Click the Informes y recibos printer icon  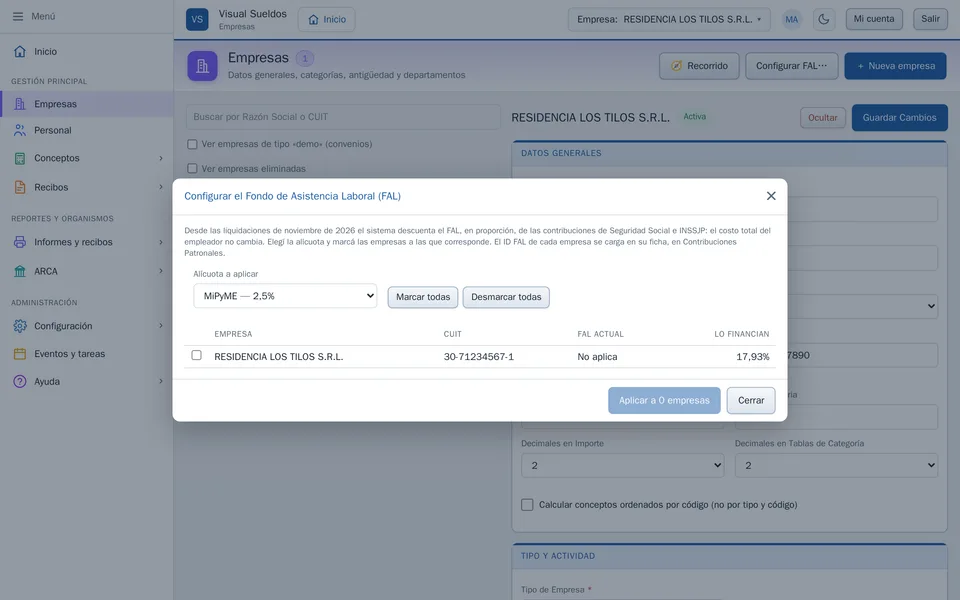(20, 242)
